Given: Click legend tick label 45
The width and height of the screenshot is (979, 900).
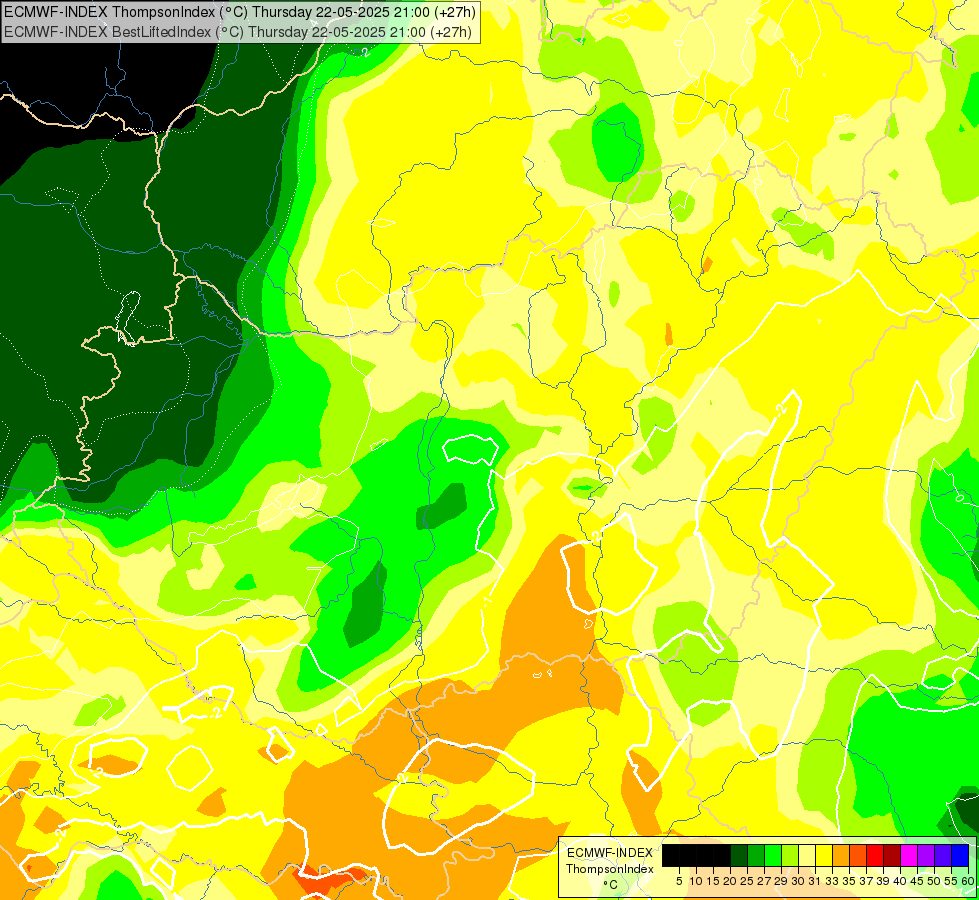Looking at the screenshot, I should click(x=918, y=881).
